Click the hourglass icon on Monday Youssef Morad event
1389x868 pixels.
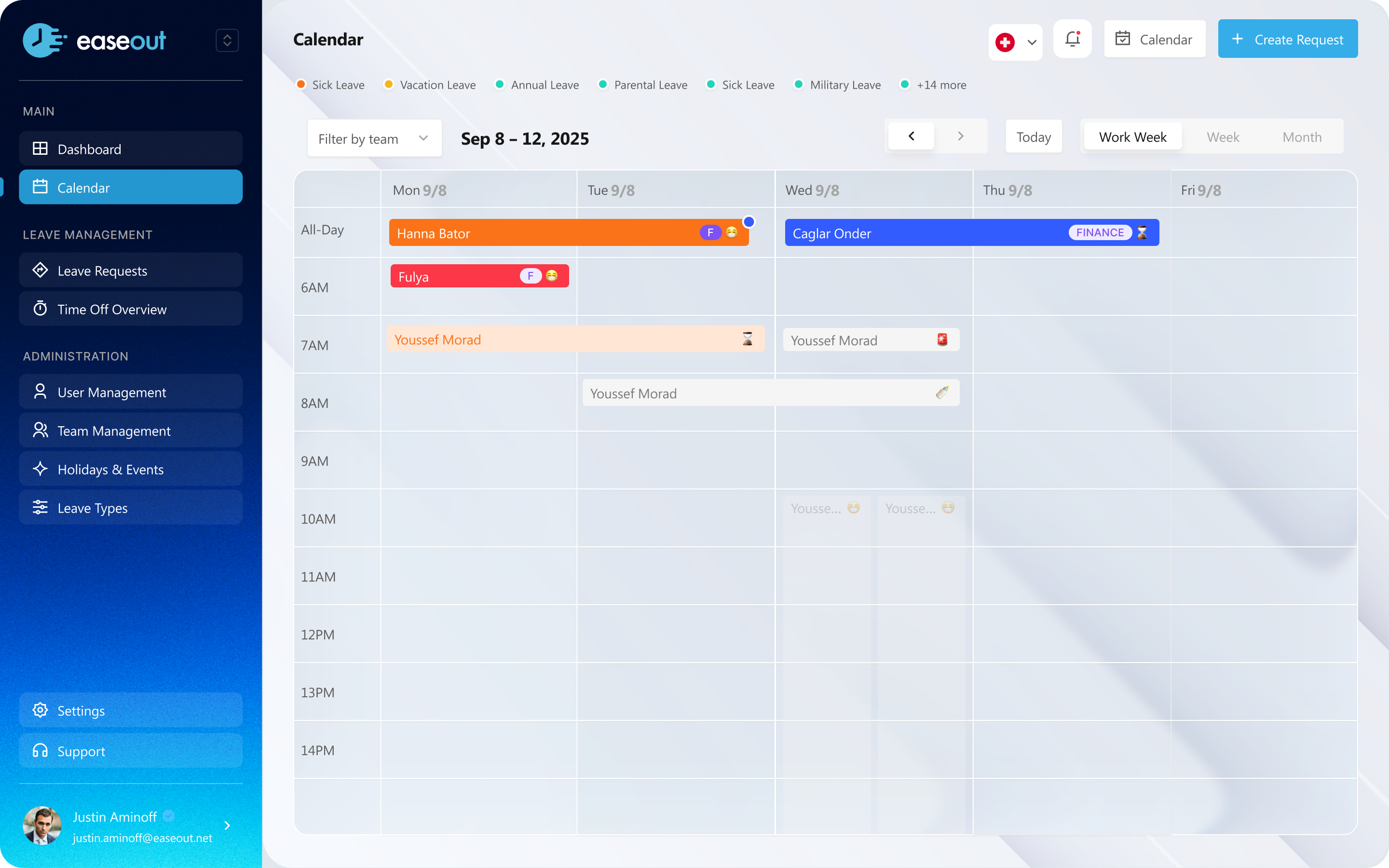click(x=747, y=339)
